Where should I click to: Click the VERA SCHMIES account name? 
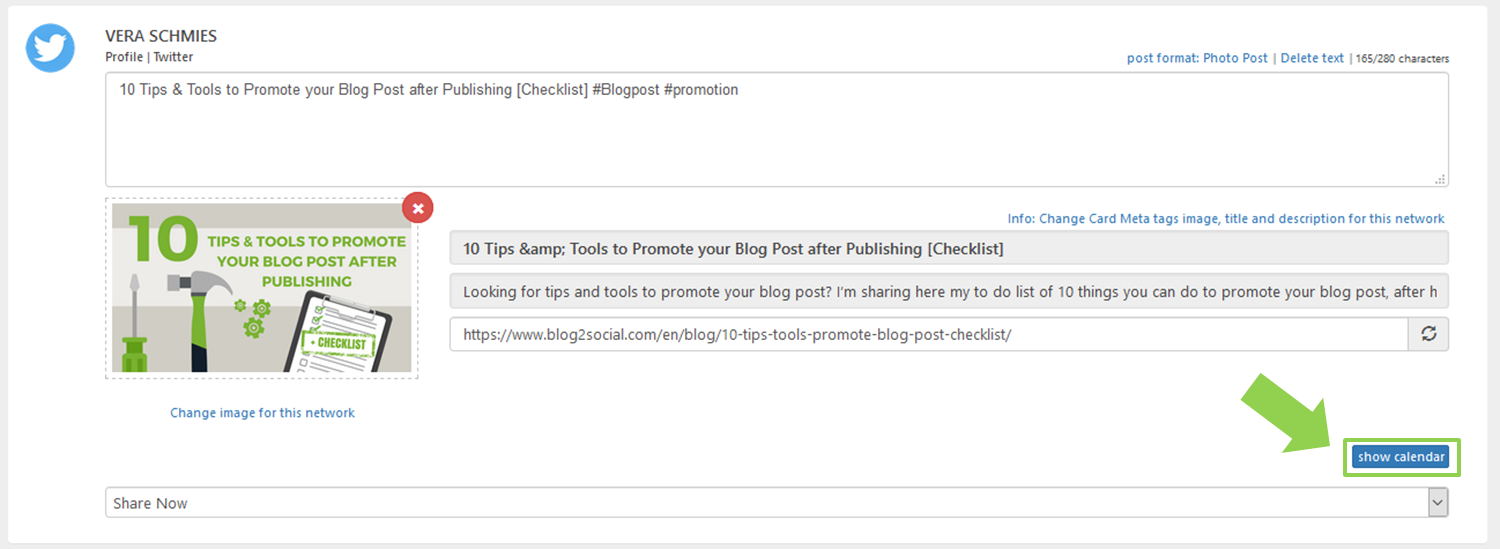pos(161,36)
